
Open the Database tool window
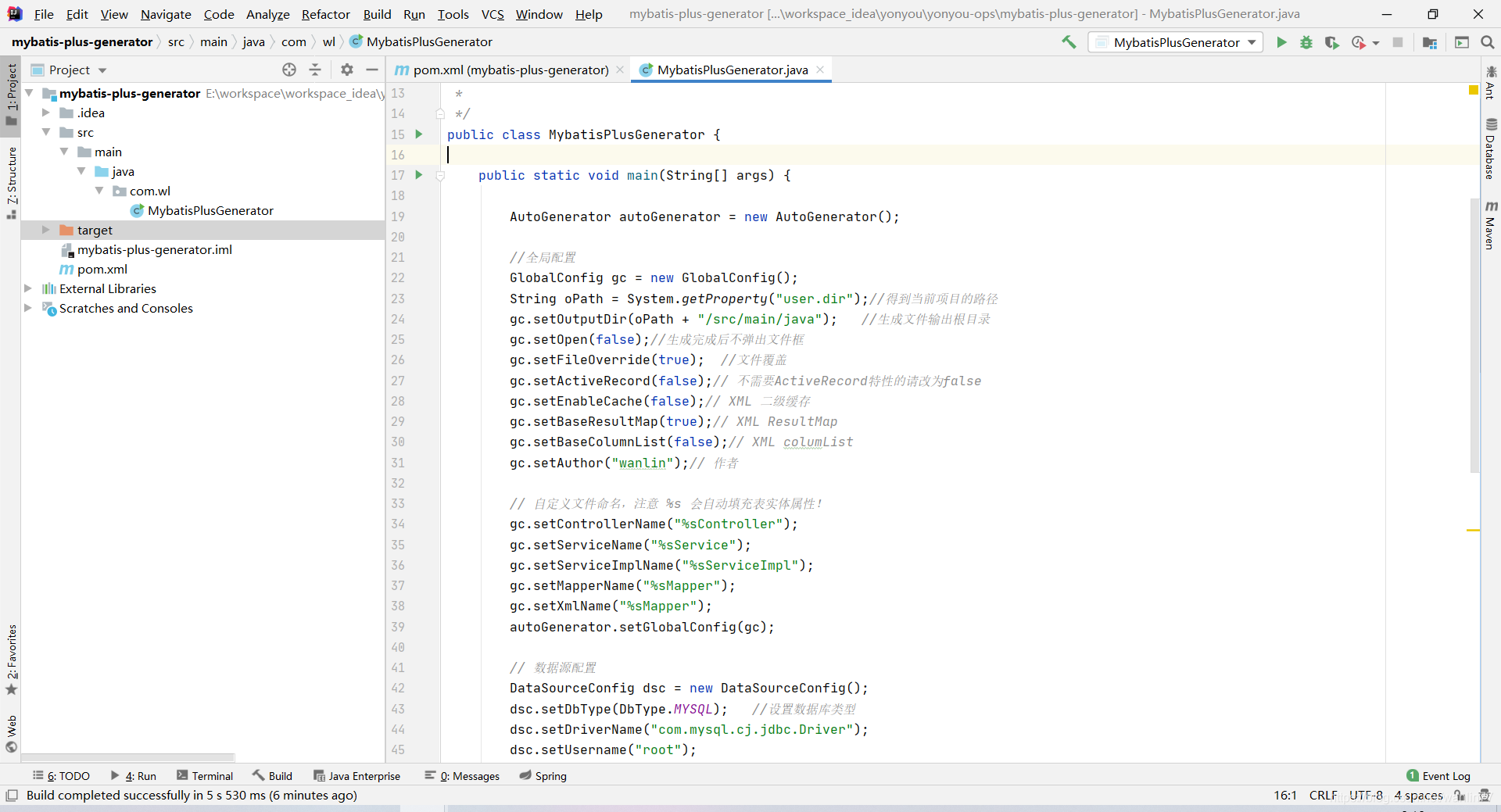(x=1491, y=148)
